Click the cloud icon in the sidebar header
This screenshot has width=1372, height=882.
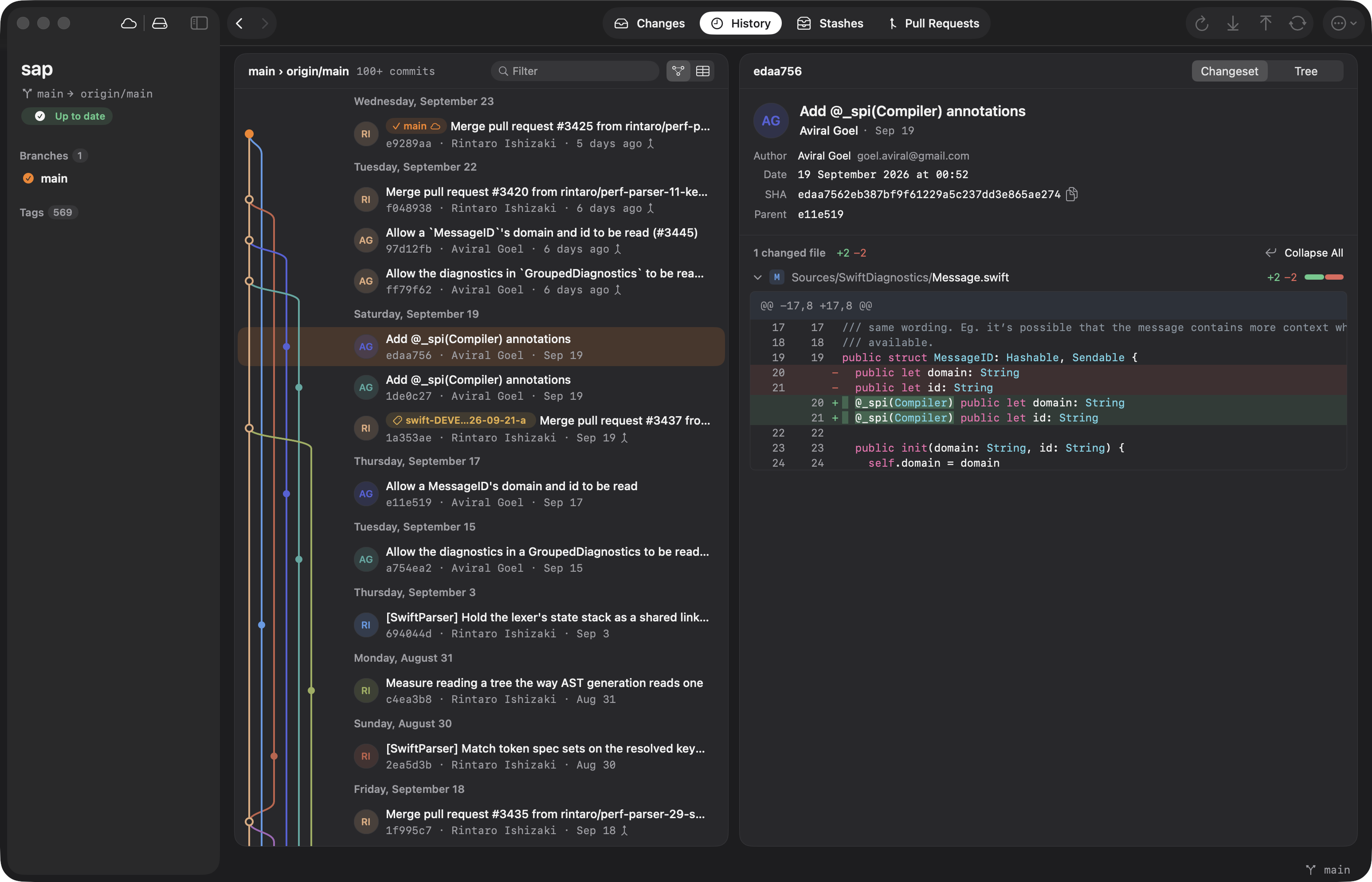point(129,23)
